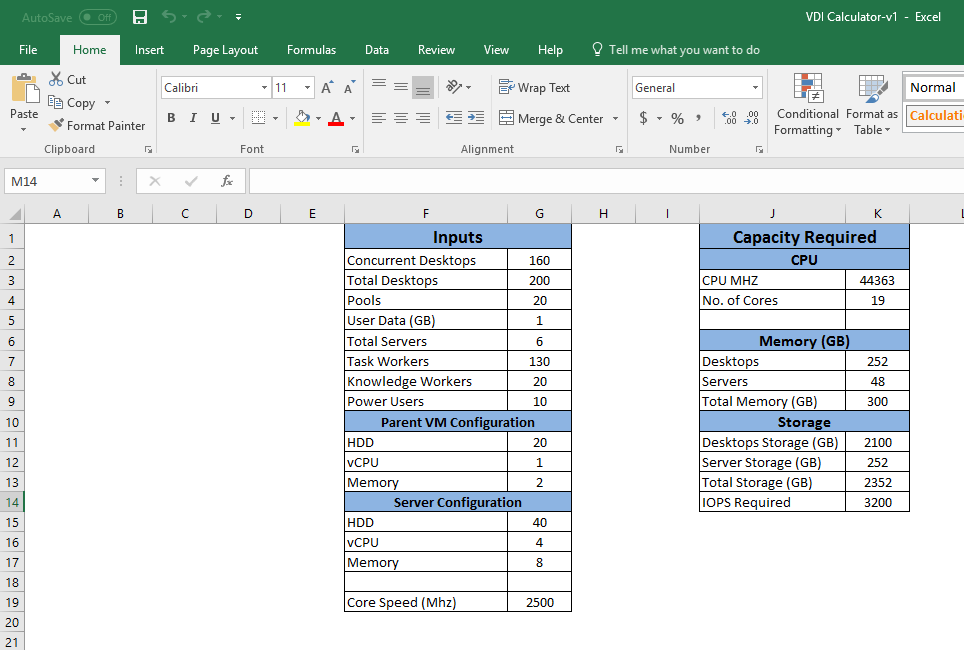
Task: Click the Save icon in Quick Access Toolbar
Action: click(139, 16)
